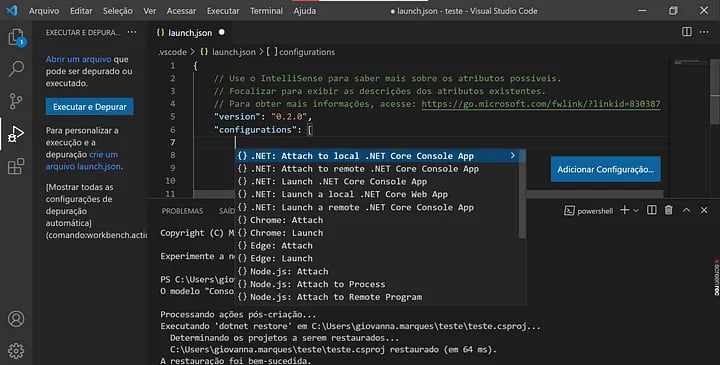
Task: Open the Source Control view icon
Action: click(16, 101)
